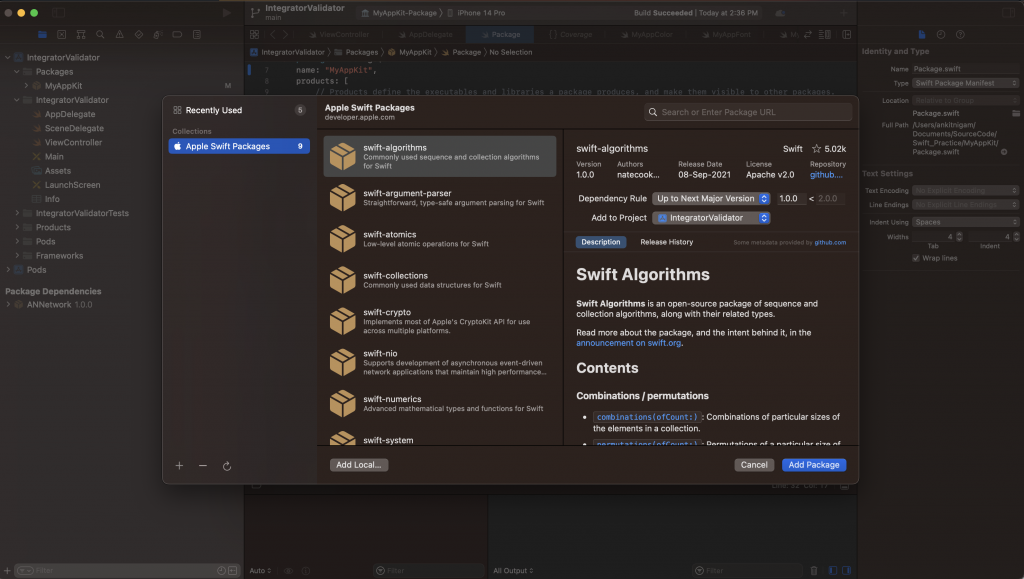Screen dimensions: 1024x579
Task: Open the github repository link for swift-algorithms
Action: point(826,175)
